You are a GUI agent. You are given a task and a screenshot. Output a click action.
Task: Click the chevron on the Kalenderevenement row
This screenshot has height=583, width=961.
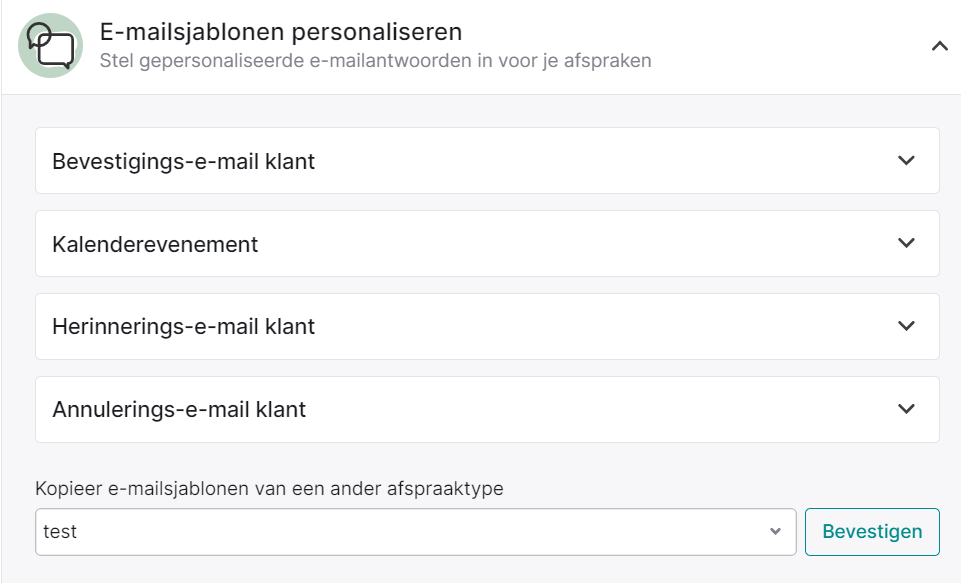click(906, 243)
